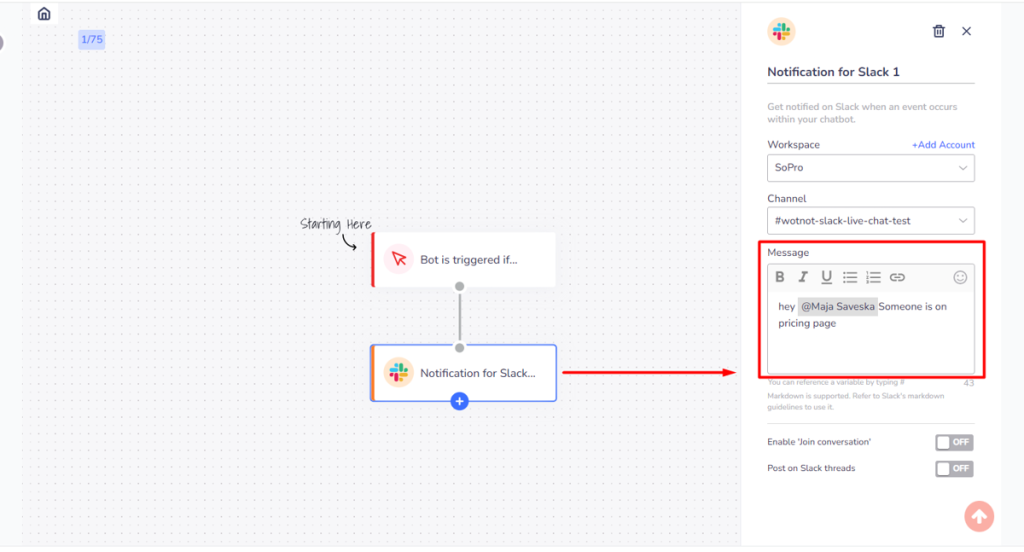Select the 'Bot is triggered if...' node

tap(464, 260)
